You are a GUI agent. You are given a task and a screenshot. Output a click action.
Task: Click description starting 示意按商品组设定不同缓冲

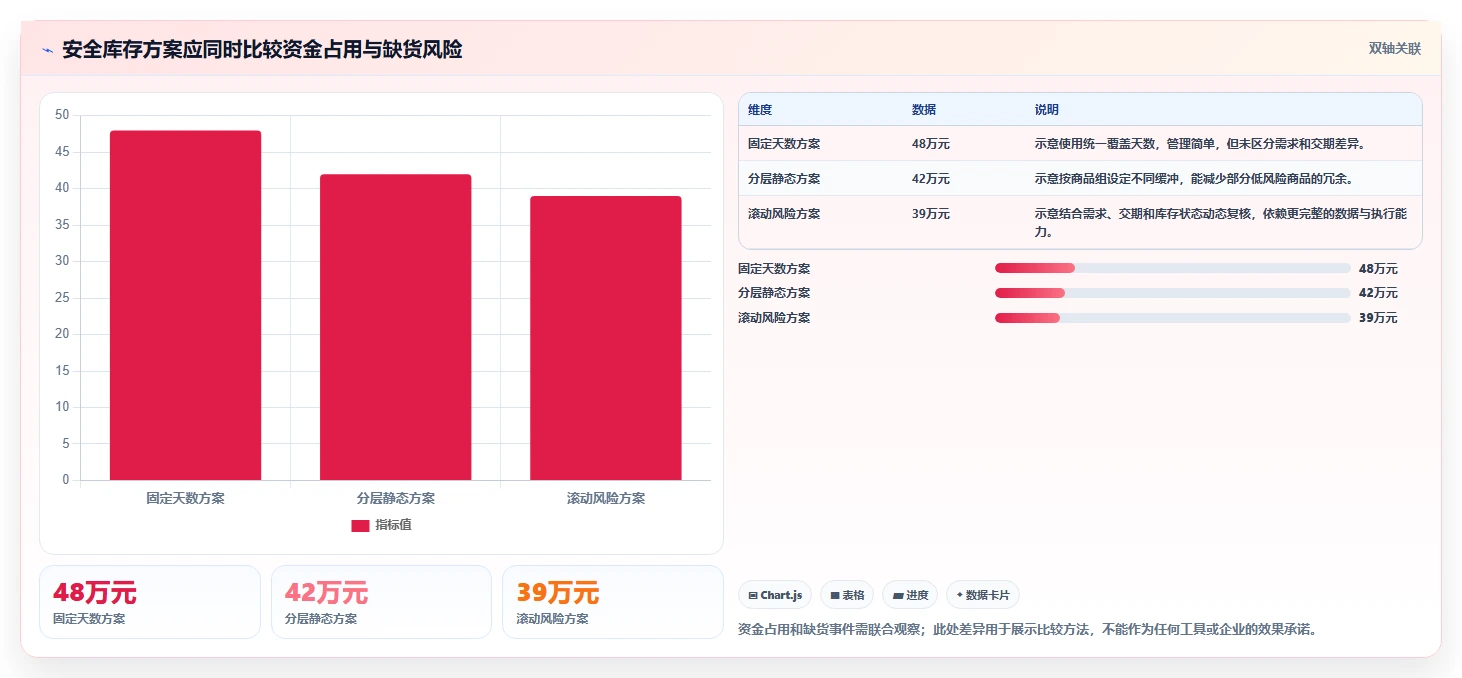1194,179
